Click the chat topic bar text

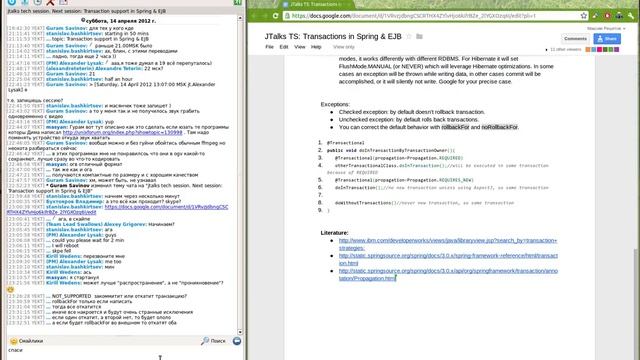pyautogui.click(x=87, y=11)
